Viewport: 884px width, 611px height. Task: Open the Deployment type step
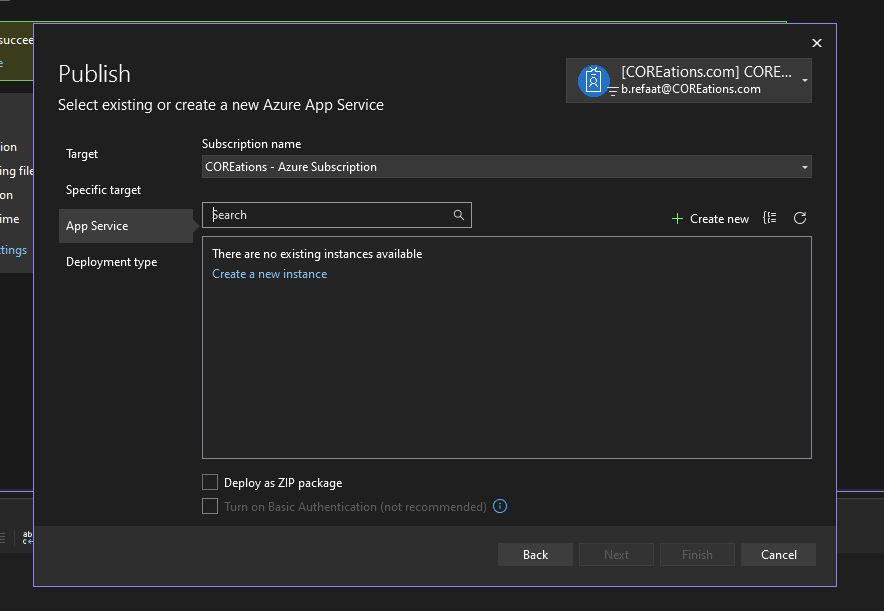tap(111, 262)
